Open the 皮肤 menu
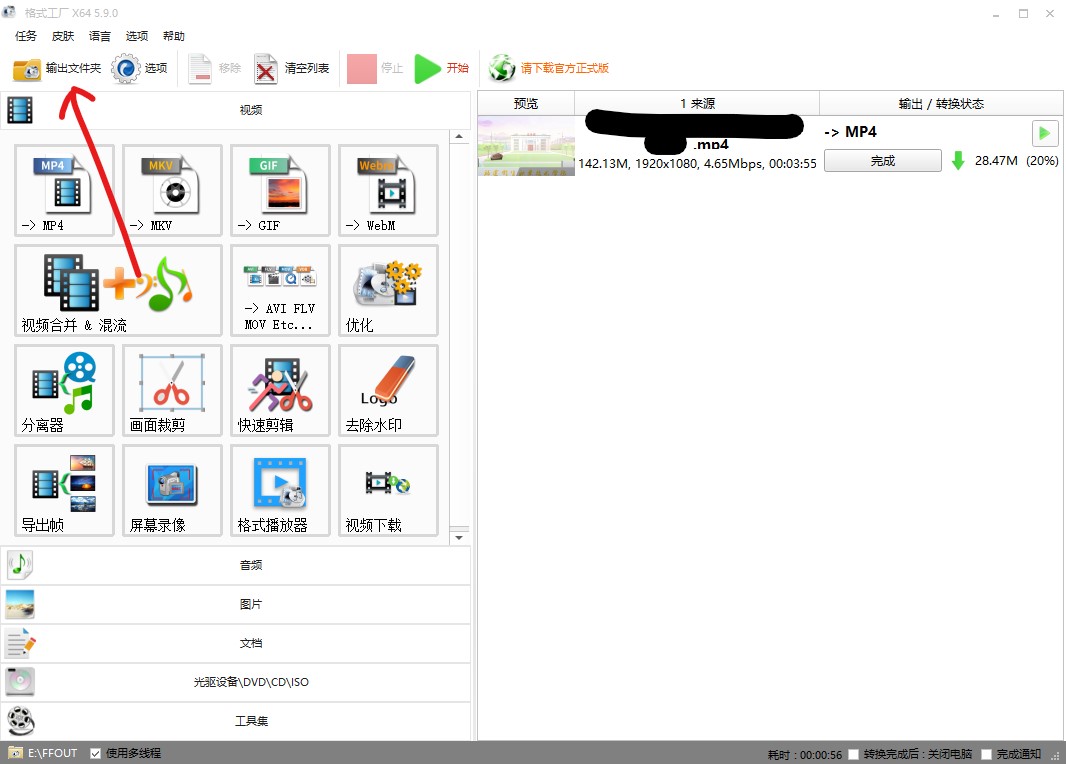1066x764 pixels. pyautogui.click(x=63, y=36)
